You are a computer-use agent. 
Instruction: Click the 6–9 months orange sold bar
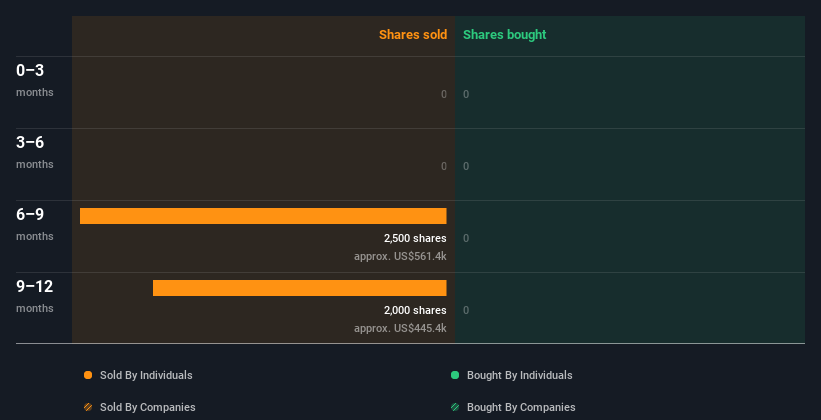point(263,216)
